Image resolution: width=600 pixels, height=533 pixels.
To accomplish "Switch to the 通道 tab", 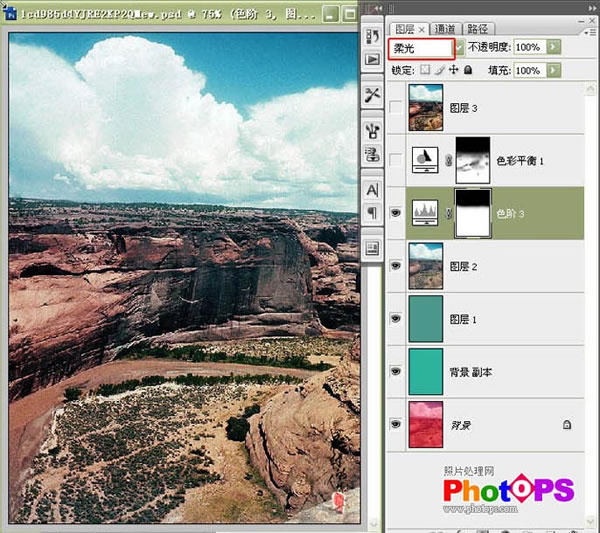I will (445, 29).
